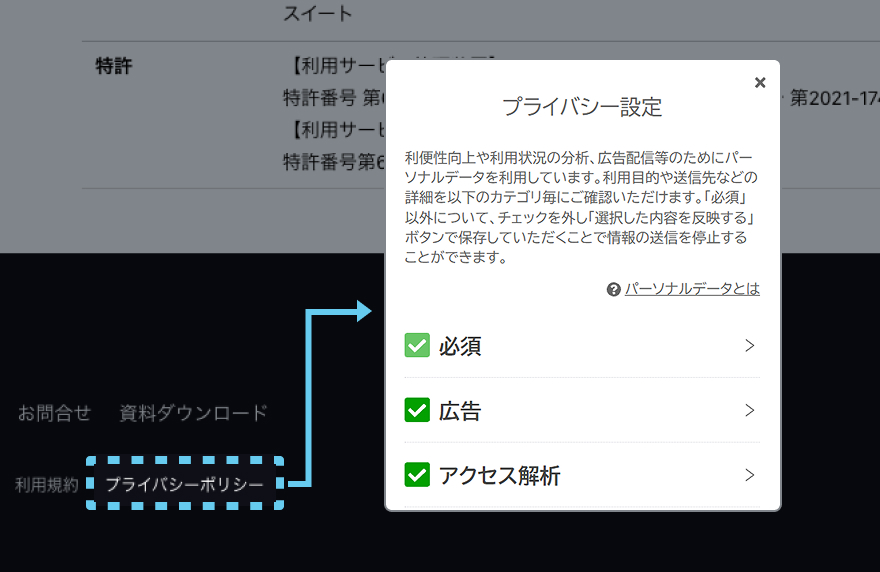
Task: Expand the 必須 category chevron
Action: tap(750, 345)
